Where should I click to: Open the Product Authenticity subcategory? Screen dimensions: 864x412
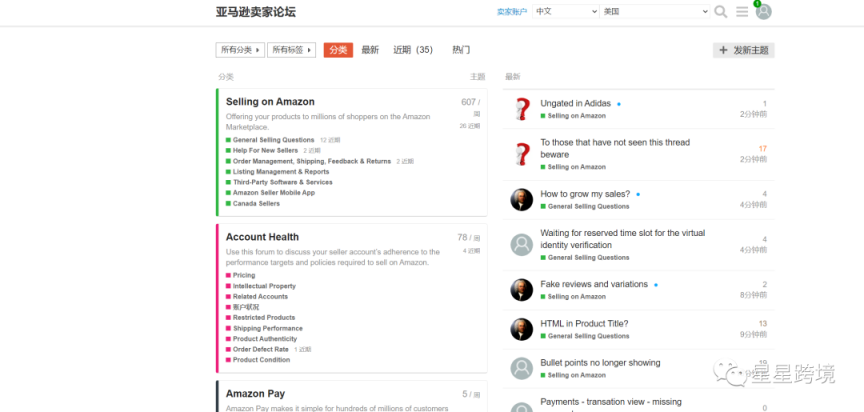pyautogui.click(x=265, y=339)
